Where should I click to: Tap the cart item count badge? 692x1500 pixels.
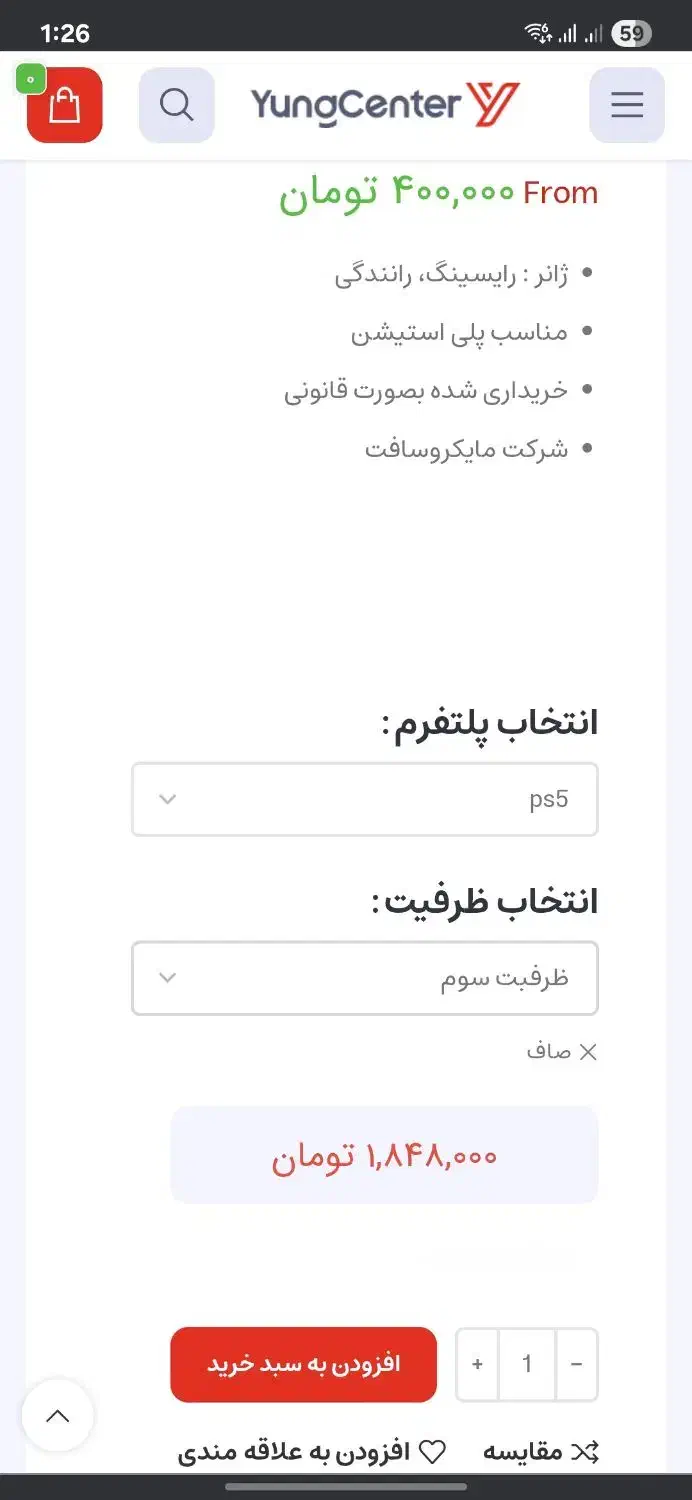tap(30, 78)
